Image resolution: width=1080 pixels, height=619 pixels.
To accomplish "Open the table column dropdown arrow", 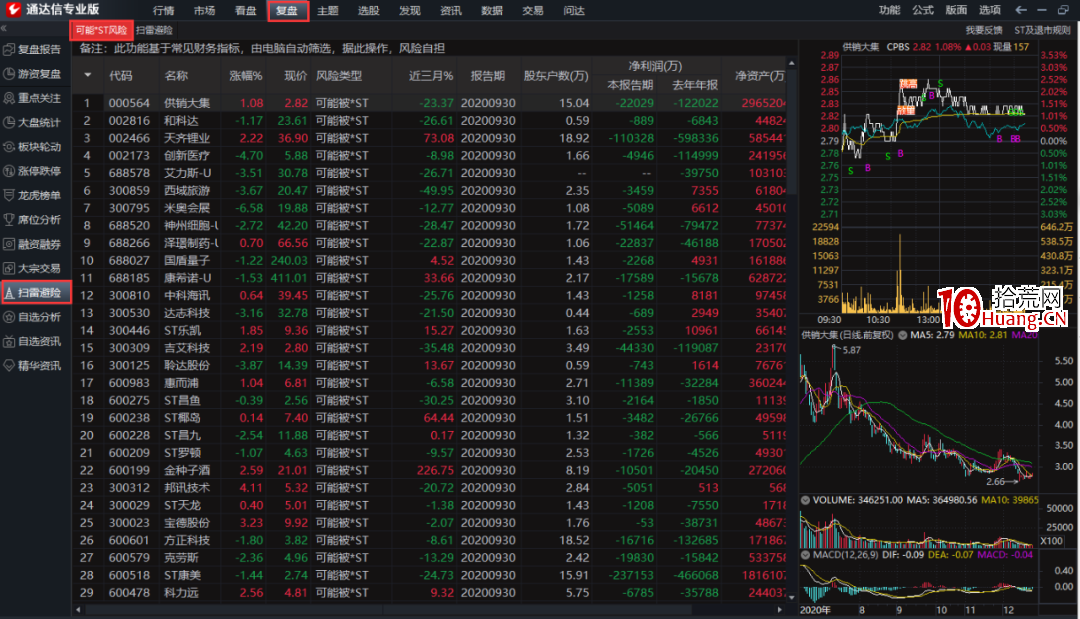I will 87,75.
